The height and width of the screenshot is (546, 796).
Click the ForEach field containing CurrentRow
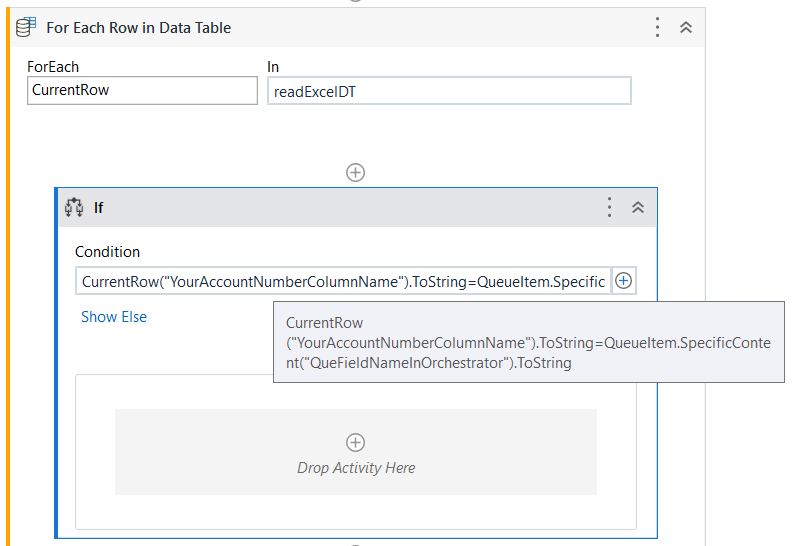pos(142,90)
